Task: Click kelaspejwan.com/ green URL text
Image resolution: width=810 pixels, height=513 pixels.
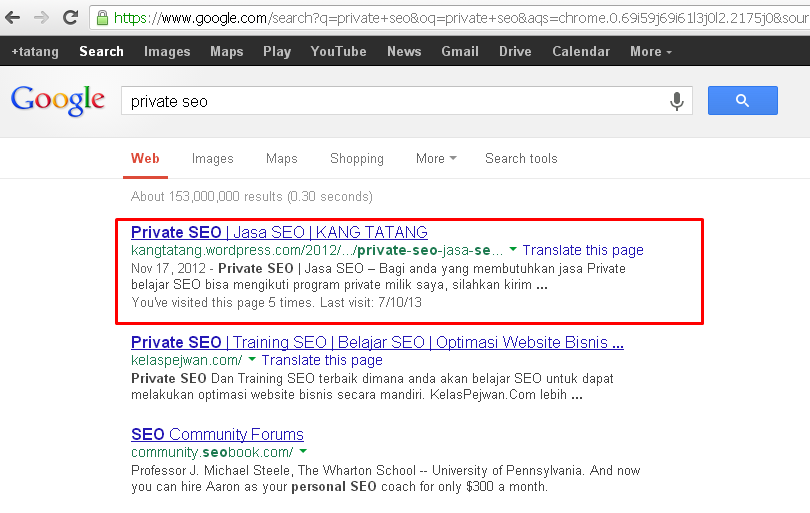Action: coord(186,360)
